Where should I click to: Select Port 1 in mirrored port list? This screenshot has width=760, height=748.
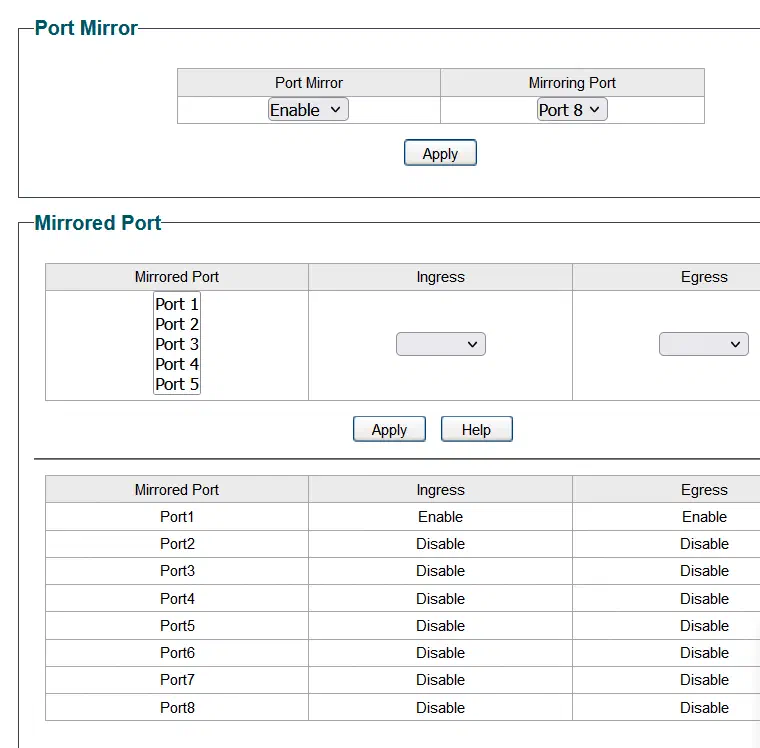pyautogui.click(x=177, y=304)
